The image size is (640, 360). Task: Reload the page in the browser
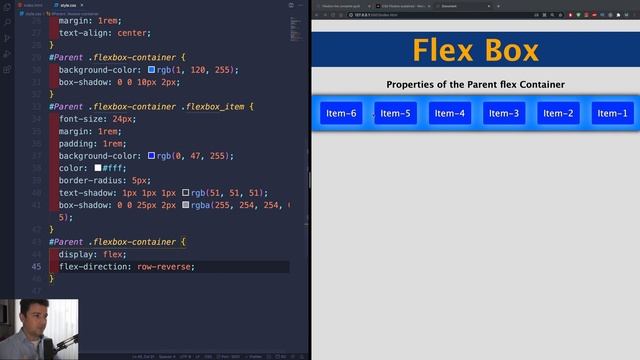click(x=333, y=15)
